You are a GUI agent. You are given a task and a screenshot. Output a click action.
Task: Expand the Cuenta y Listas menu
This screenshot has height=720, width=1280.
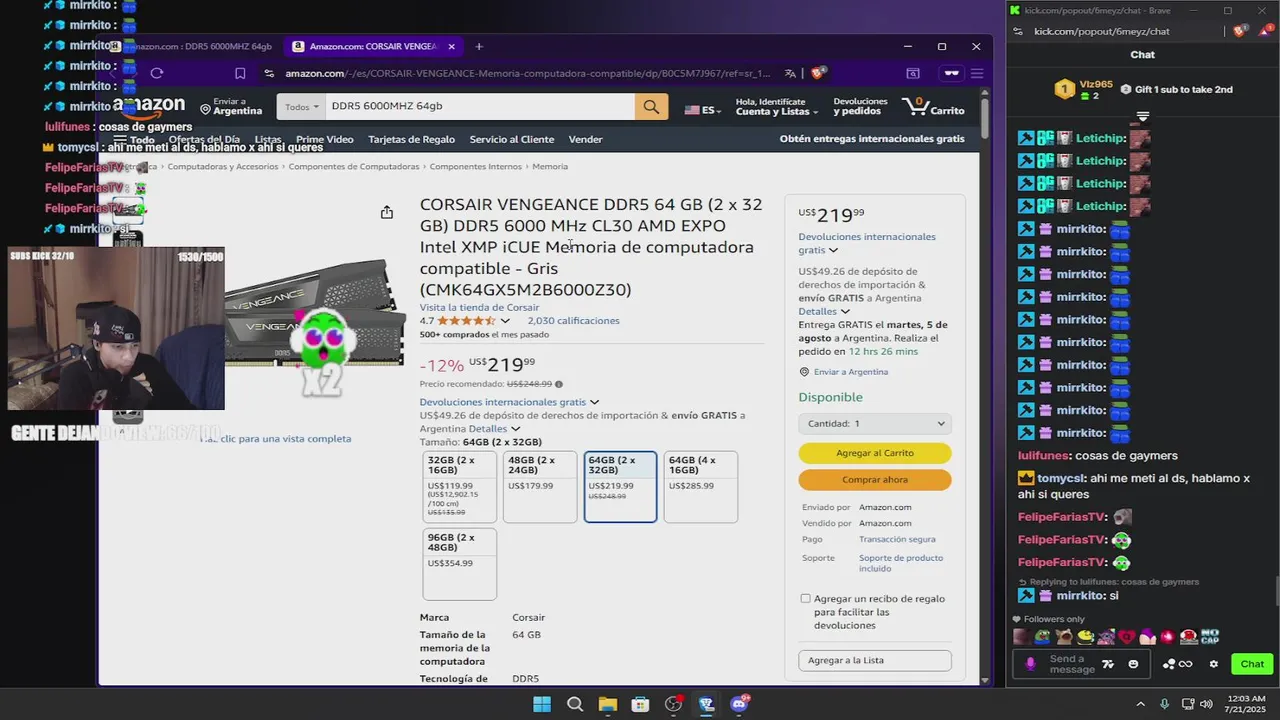click(x=777, y=106)
